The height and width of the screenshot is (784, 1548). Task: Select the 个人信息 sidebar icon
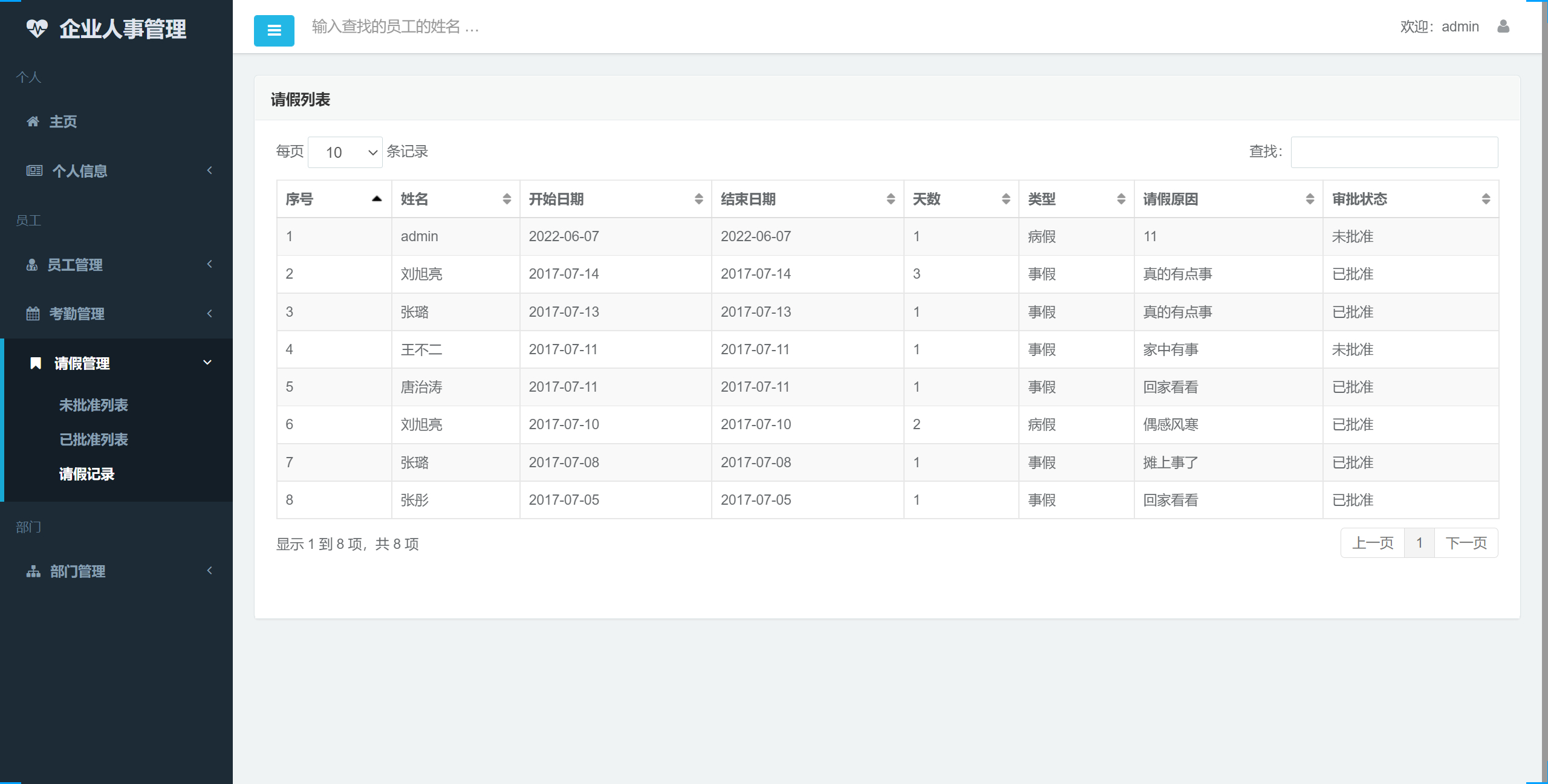pyautogui.click(x=34, y=170)
